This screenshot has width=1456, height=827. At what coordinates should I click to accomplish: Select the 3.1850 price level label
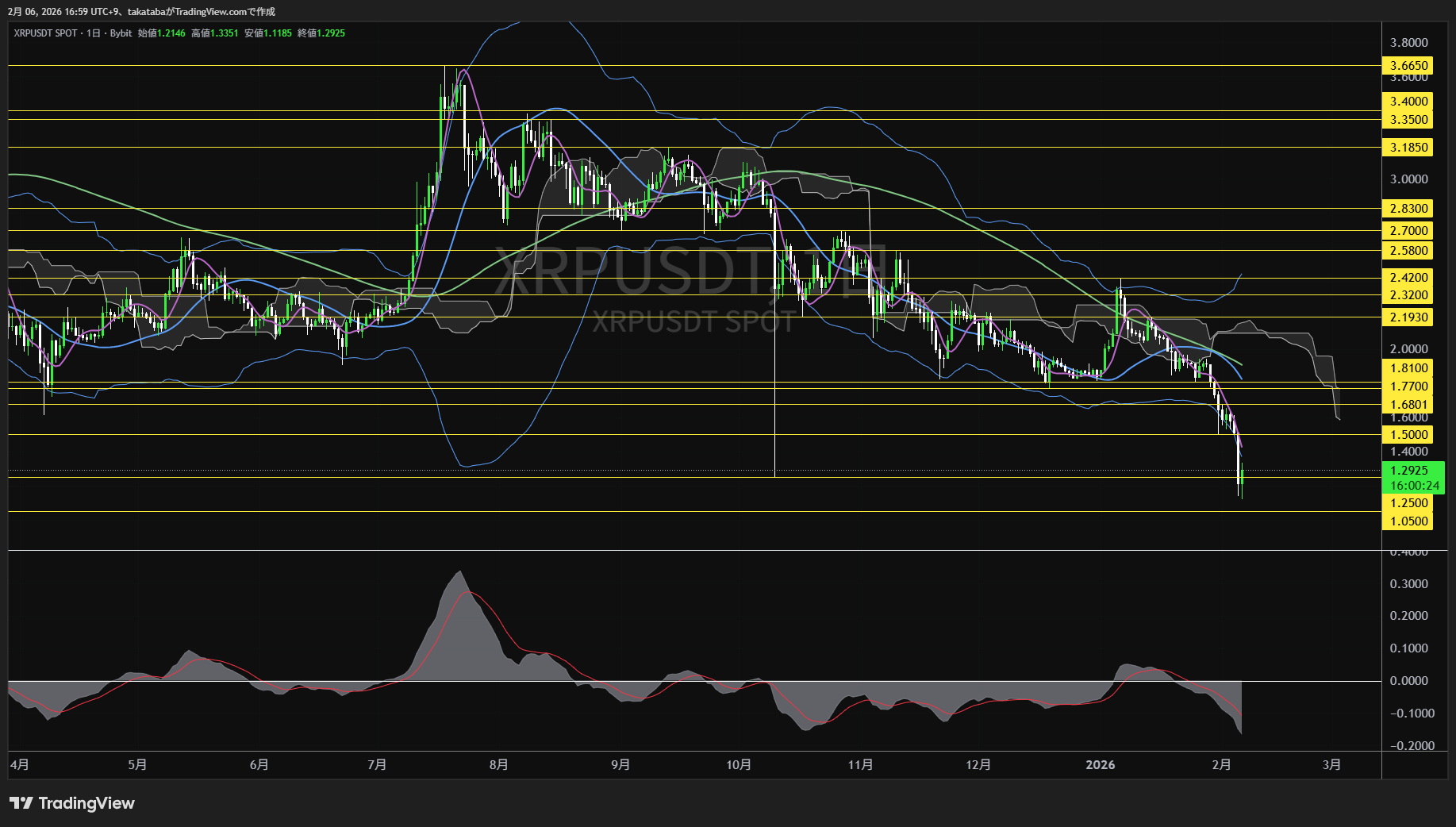point(1408,148)
